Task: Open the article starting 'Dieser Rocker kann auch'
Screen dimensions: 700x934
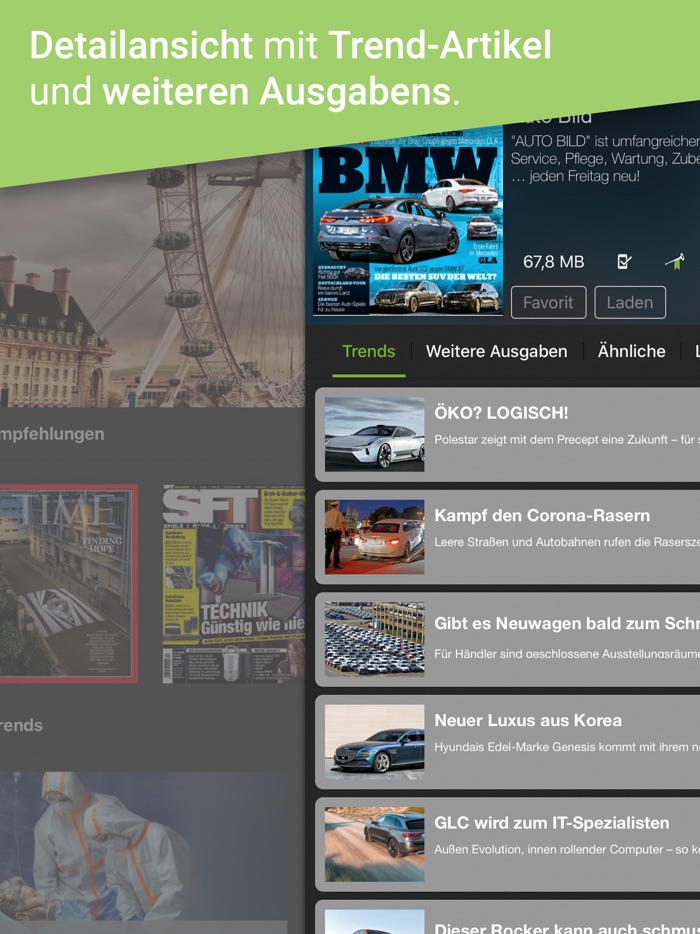Action: pyautogui.click(x=508, y=917)
